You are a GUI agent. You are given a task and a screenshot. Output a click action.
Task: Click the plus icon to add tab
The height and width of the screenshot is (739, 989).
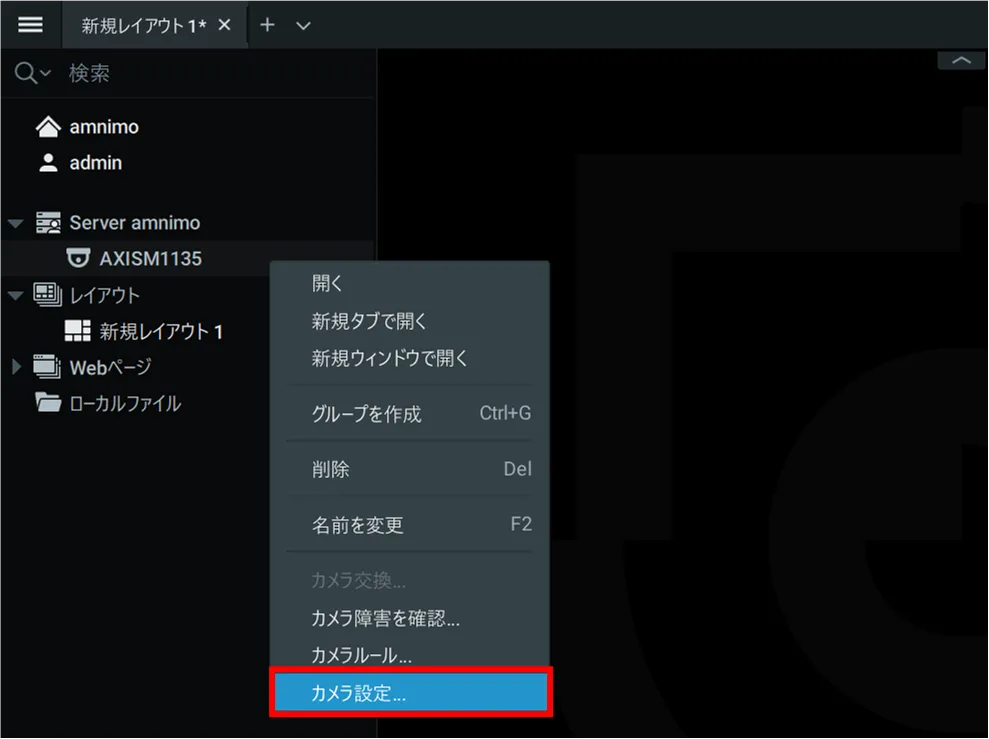click(x=267, y=25)
